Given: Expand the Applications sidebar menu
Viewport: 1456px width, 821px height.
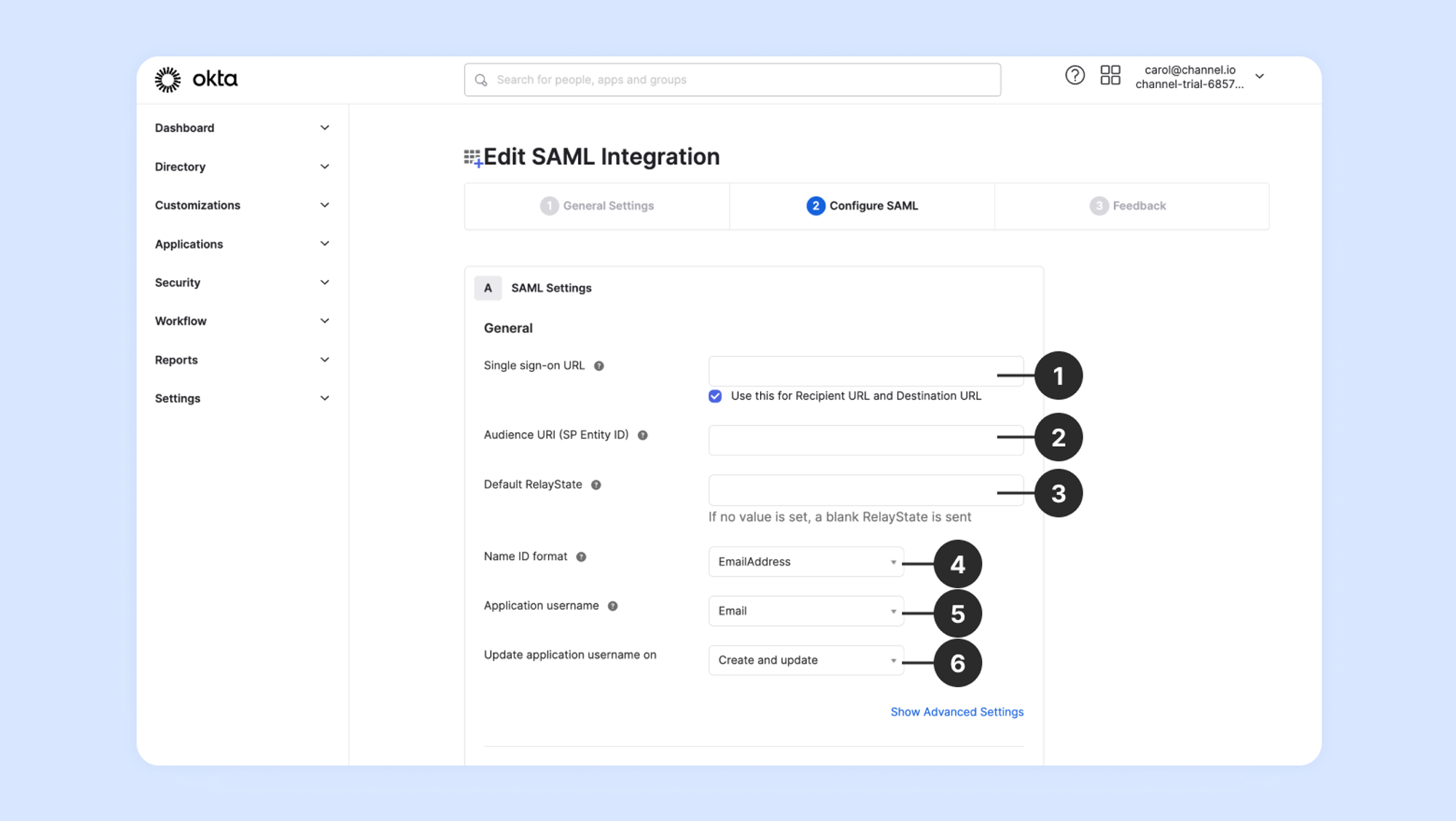Looking at the screenshot, I should [242, 244].
